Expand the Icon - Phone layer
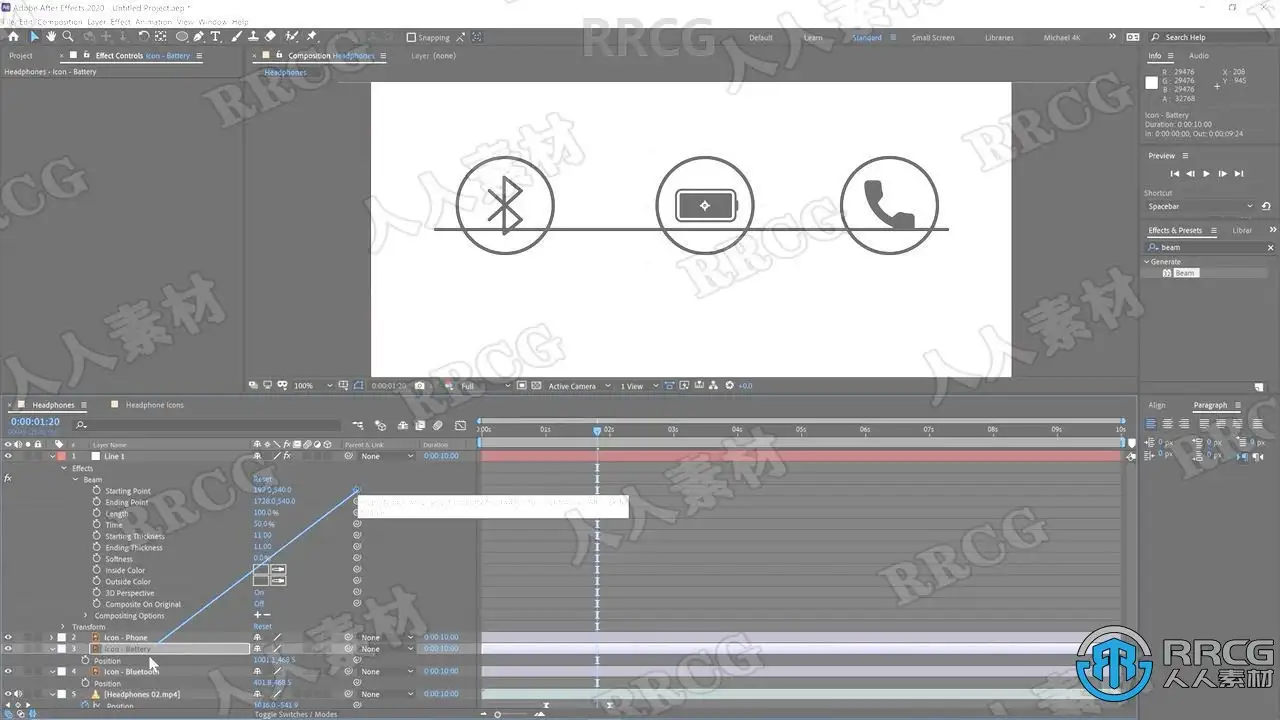 click(53, 637)
